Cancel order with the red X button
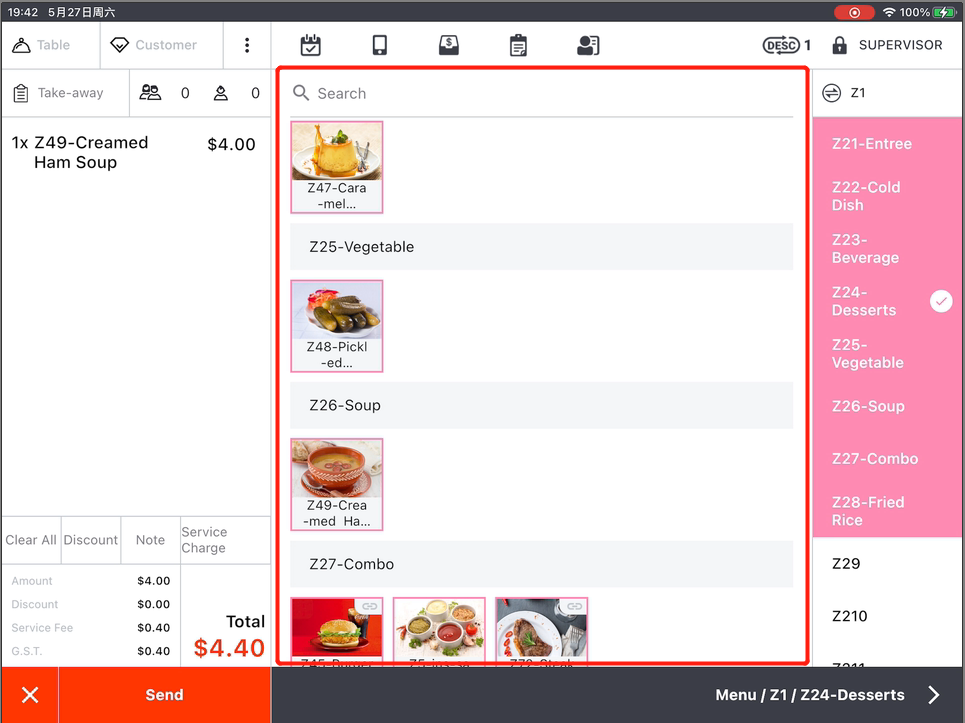965x723 pixels. pyautogui.click(x=30, y=695)
